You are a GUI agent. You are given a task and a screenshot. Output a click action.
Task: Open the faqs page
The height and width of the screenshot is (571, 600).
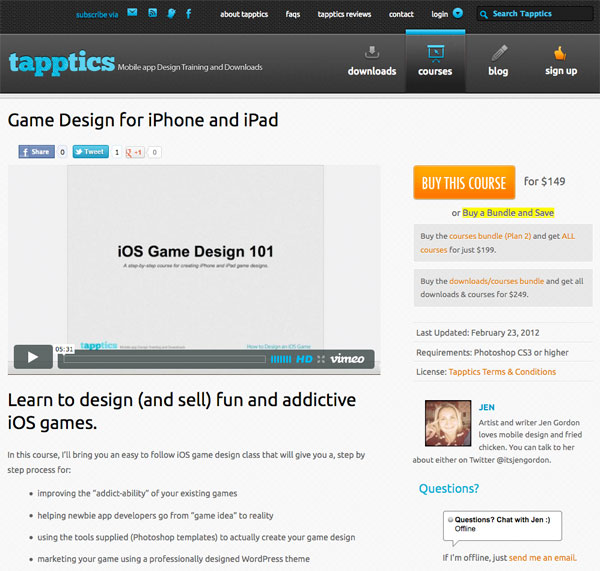(293, 15)
